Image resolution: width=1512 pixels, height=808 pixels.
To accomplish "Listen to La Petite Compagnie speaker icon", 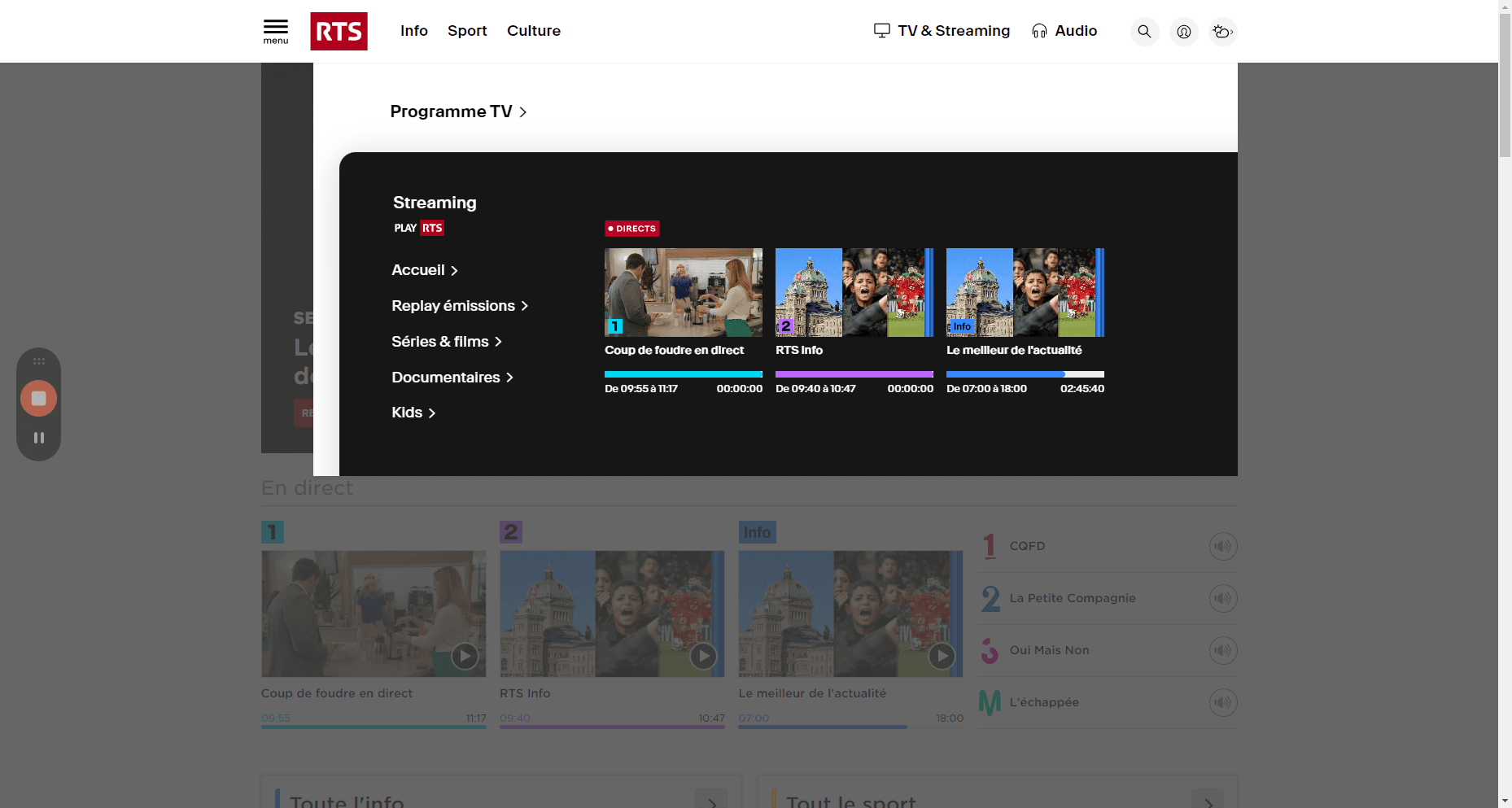I will 1222,598.
